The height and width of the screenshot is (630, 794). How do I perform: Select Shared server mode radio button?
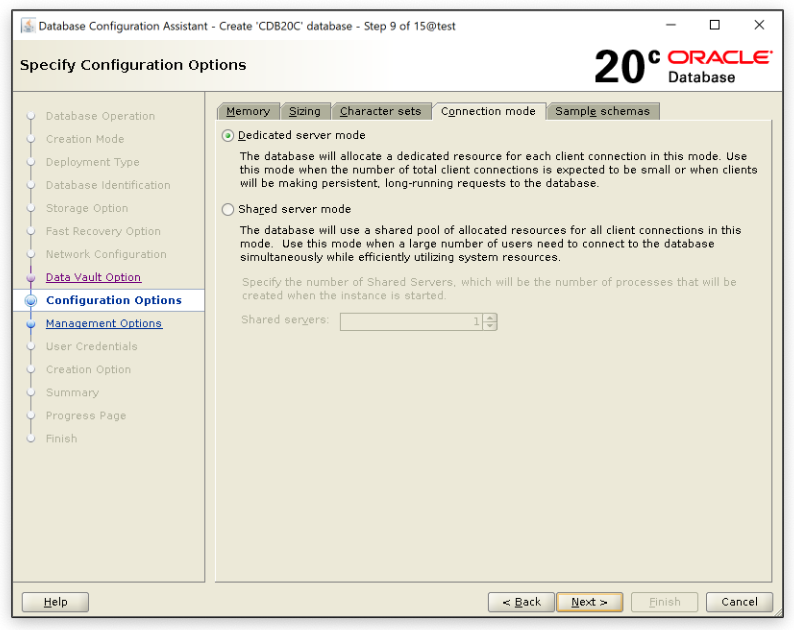click(x=228, y=210)
